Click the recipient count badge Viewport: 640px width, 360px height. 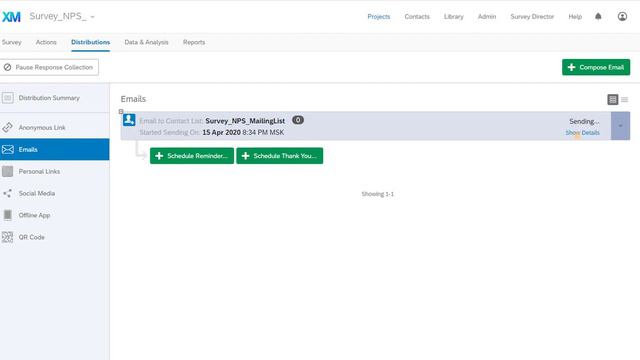point(298,120)
